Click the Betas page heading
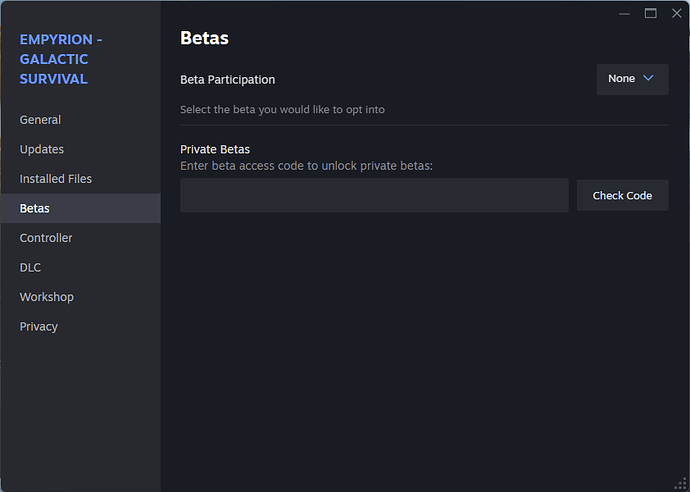The width and height of the screenshot is (690, 492). (204, 38)
